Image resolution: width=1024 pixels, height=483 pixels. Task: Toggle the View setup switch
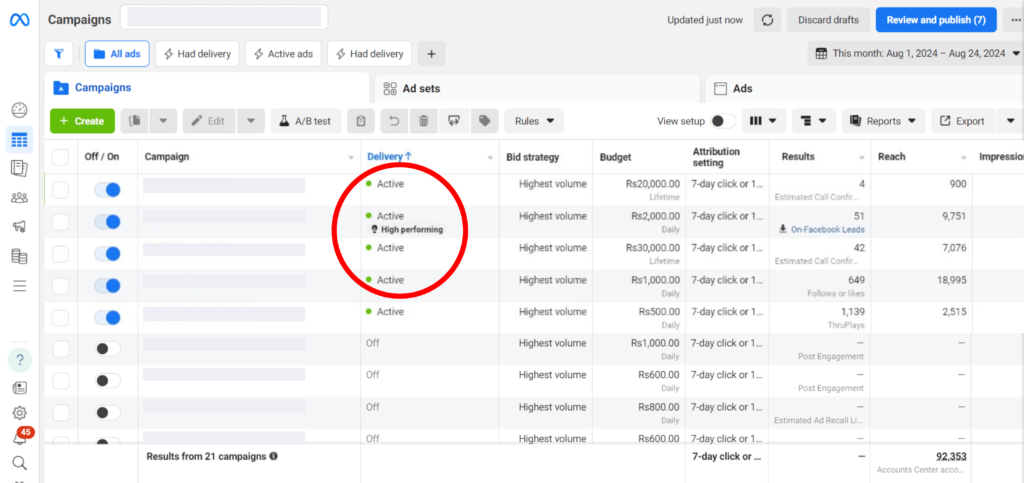point(723,121)
